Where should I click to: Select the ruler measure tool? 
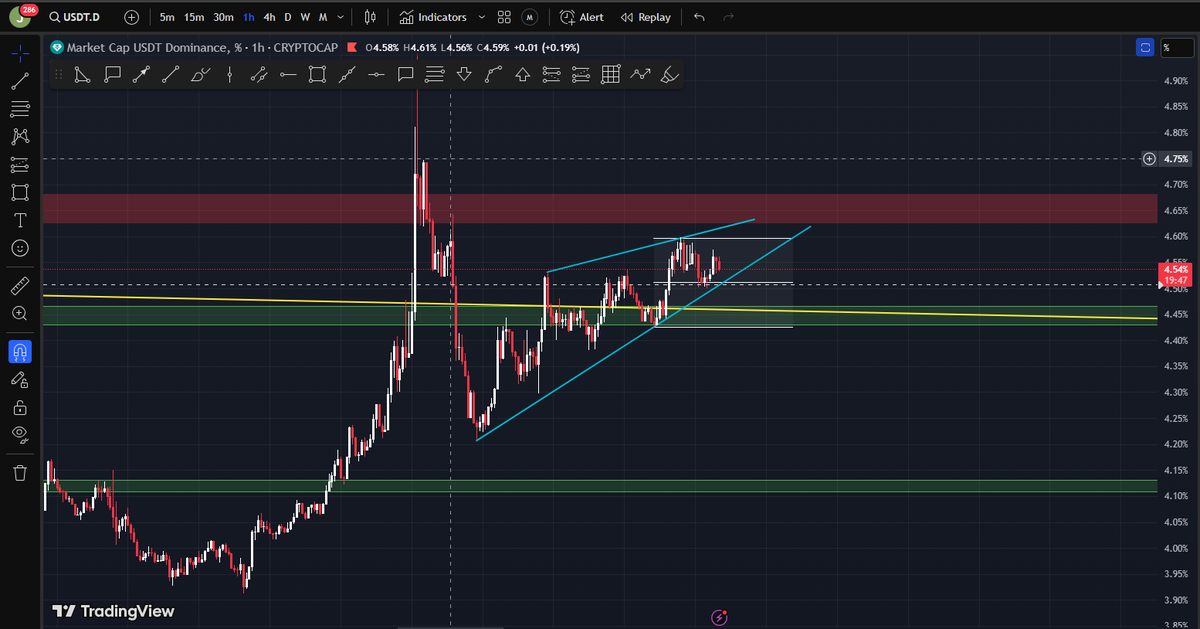click(x=20, y=286)
